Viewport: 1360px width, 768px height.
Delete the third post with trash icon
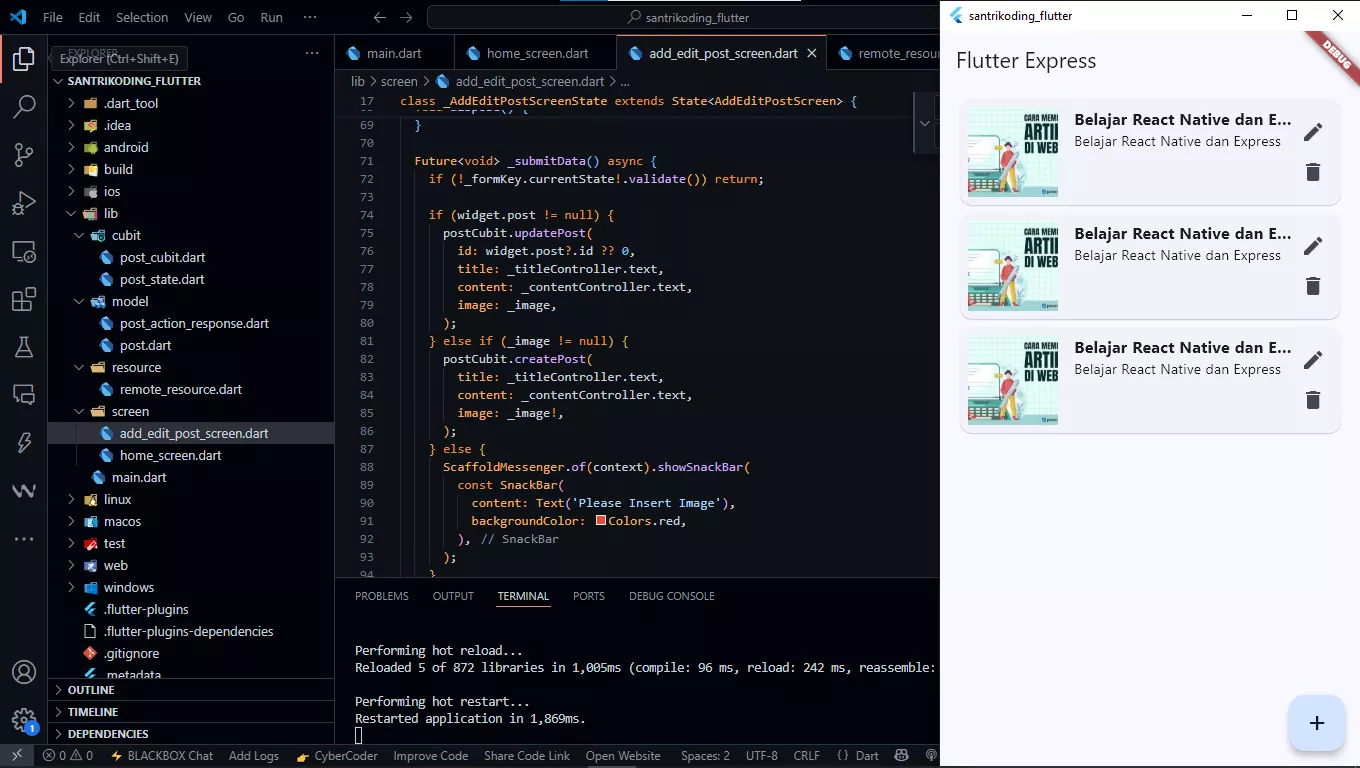pyautogui.click(x=1313, y=400)
